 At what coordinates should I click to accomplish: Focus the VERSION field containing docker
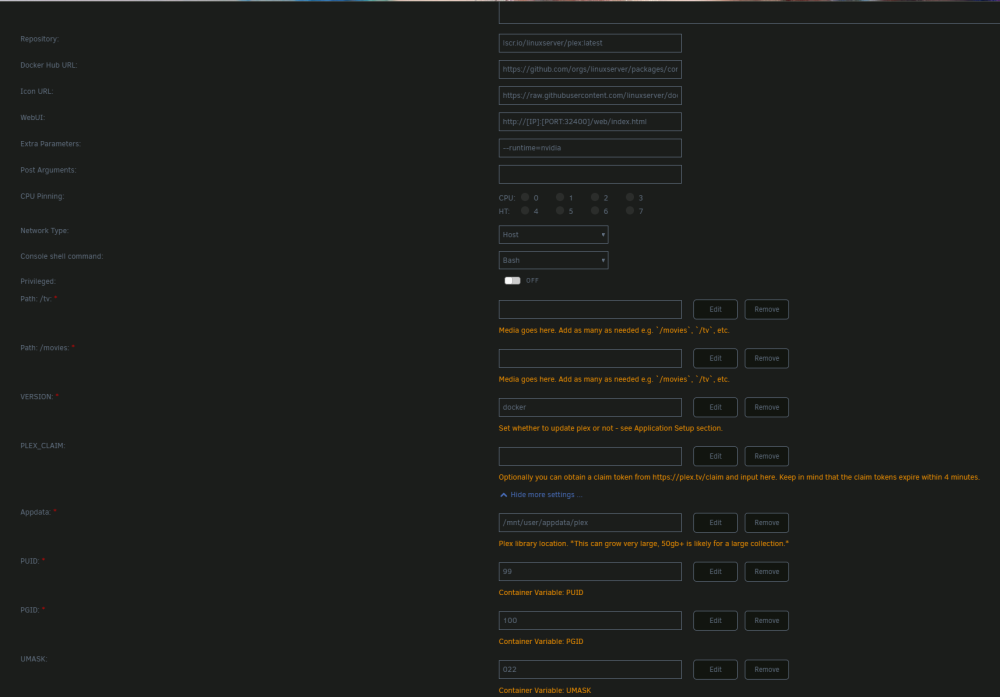(590, 407)
